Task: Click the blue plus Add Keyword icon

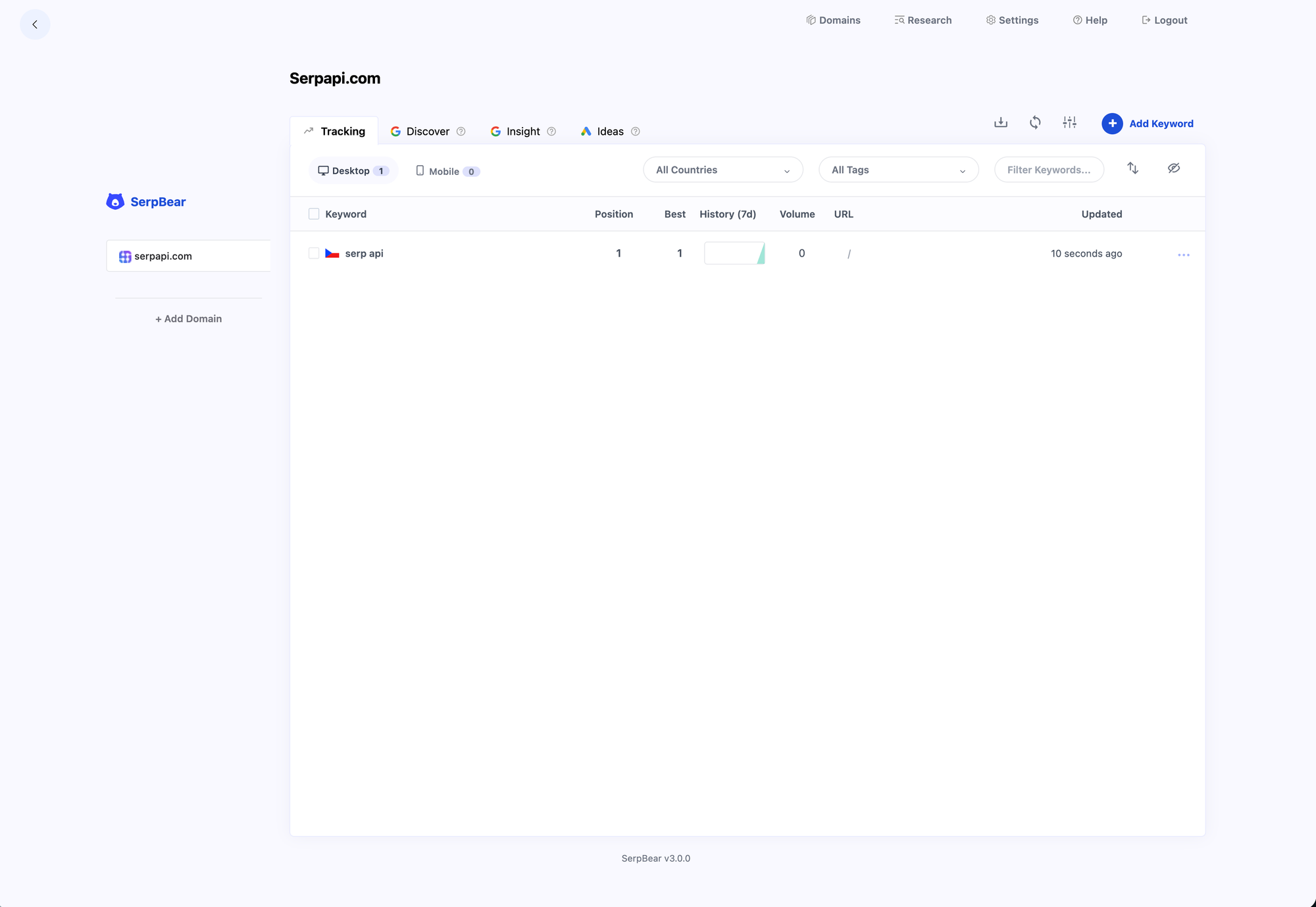Action: point(1112,124)
